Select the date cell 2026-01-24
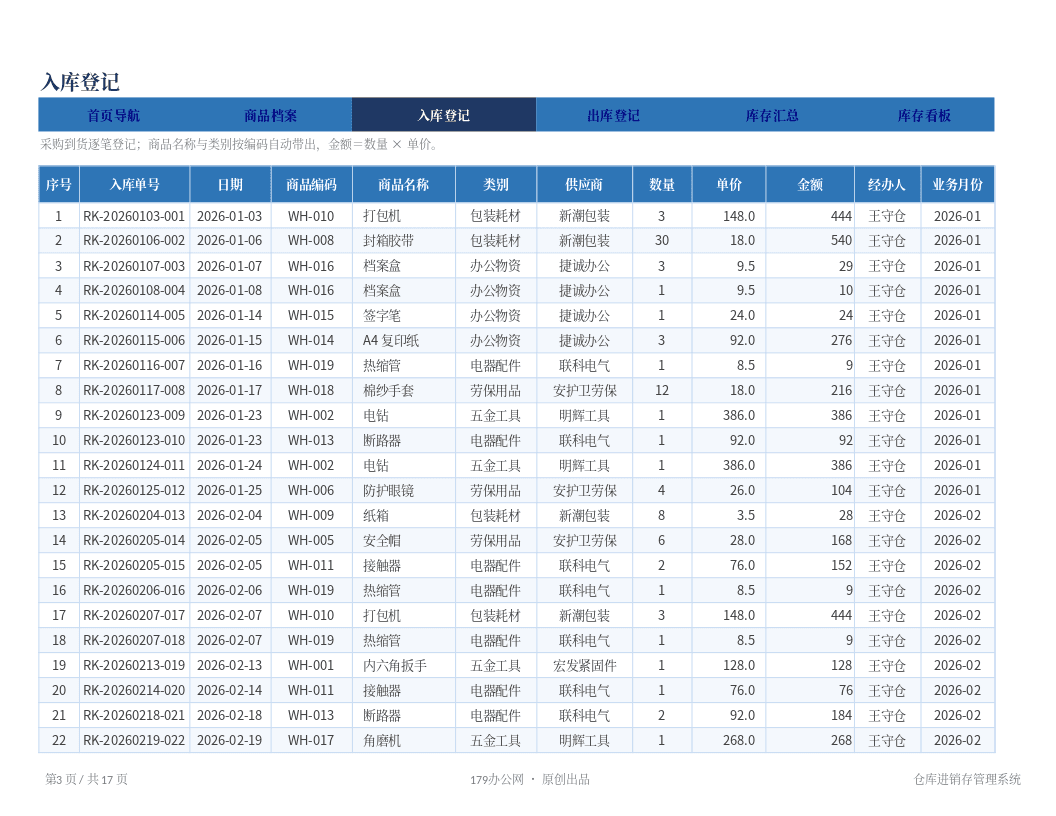This screenshot has height=816, width=1056. pos(230,465)
